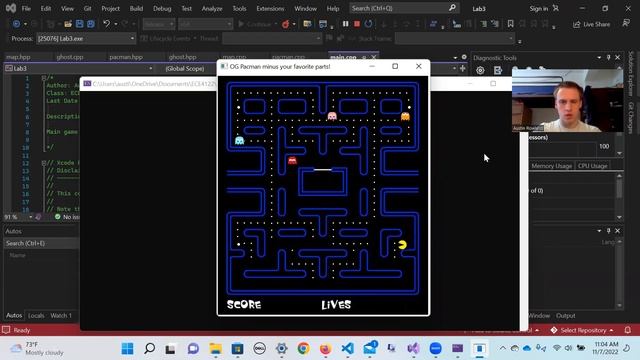Collapse the comment block at line 12
Image resolution: width=640 pixels, height=360 pixels.
[x=44, y=163]
